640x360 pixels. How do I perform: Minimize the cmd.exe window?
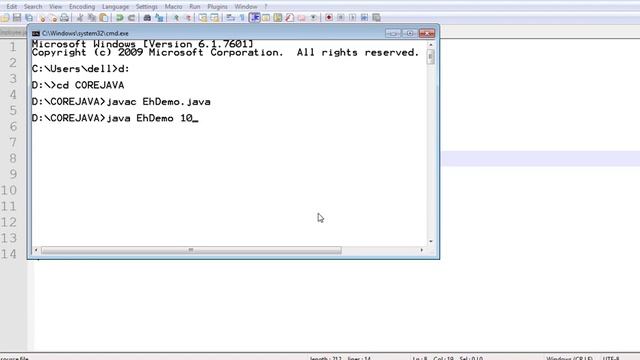pyautogui.click(x=393, y=33)
